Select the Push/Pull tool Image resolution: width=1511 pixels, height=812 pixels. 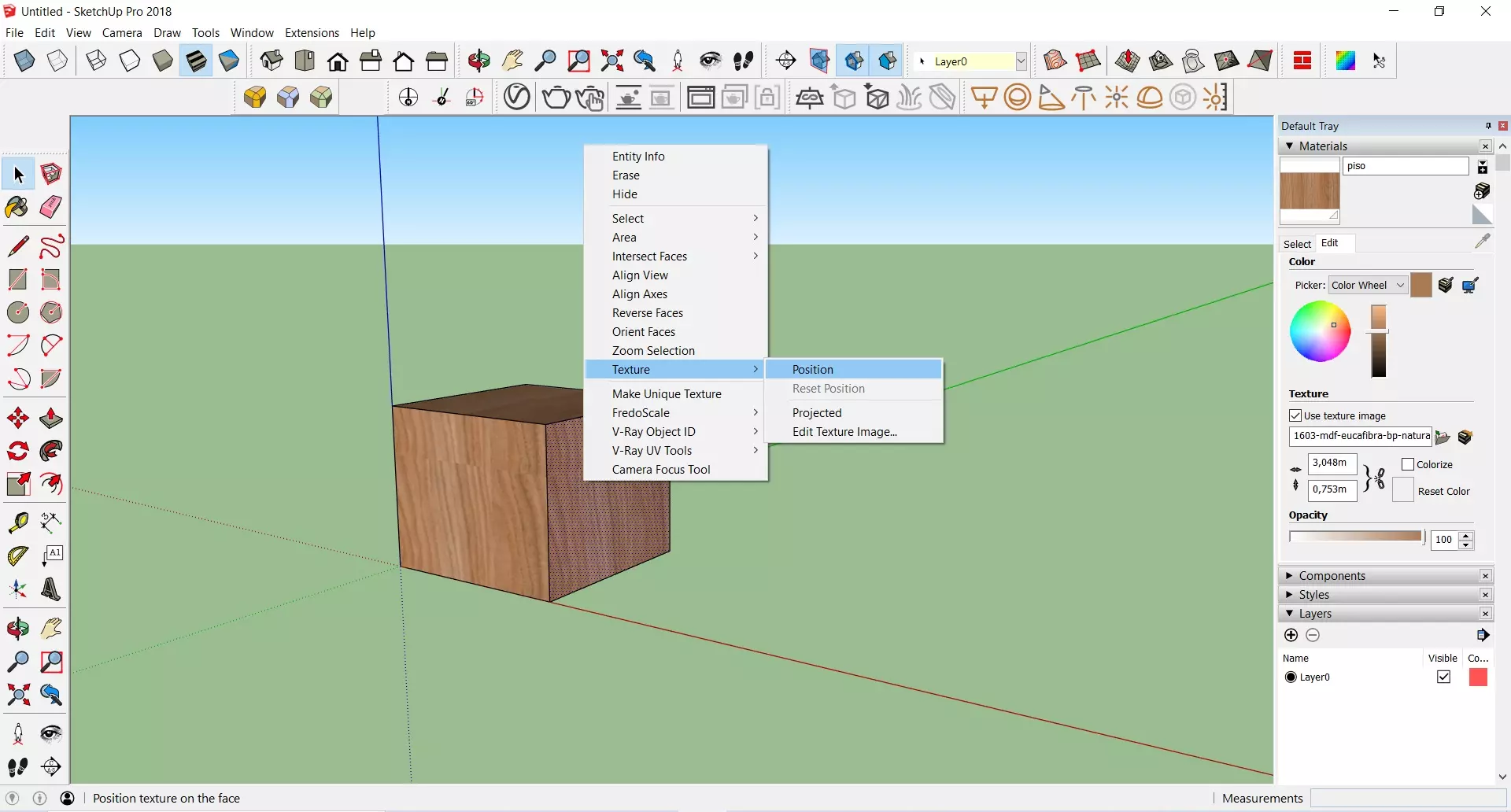(50, 418)
